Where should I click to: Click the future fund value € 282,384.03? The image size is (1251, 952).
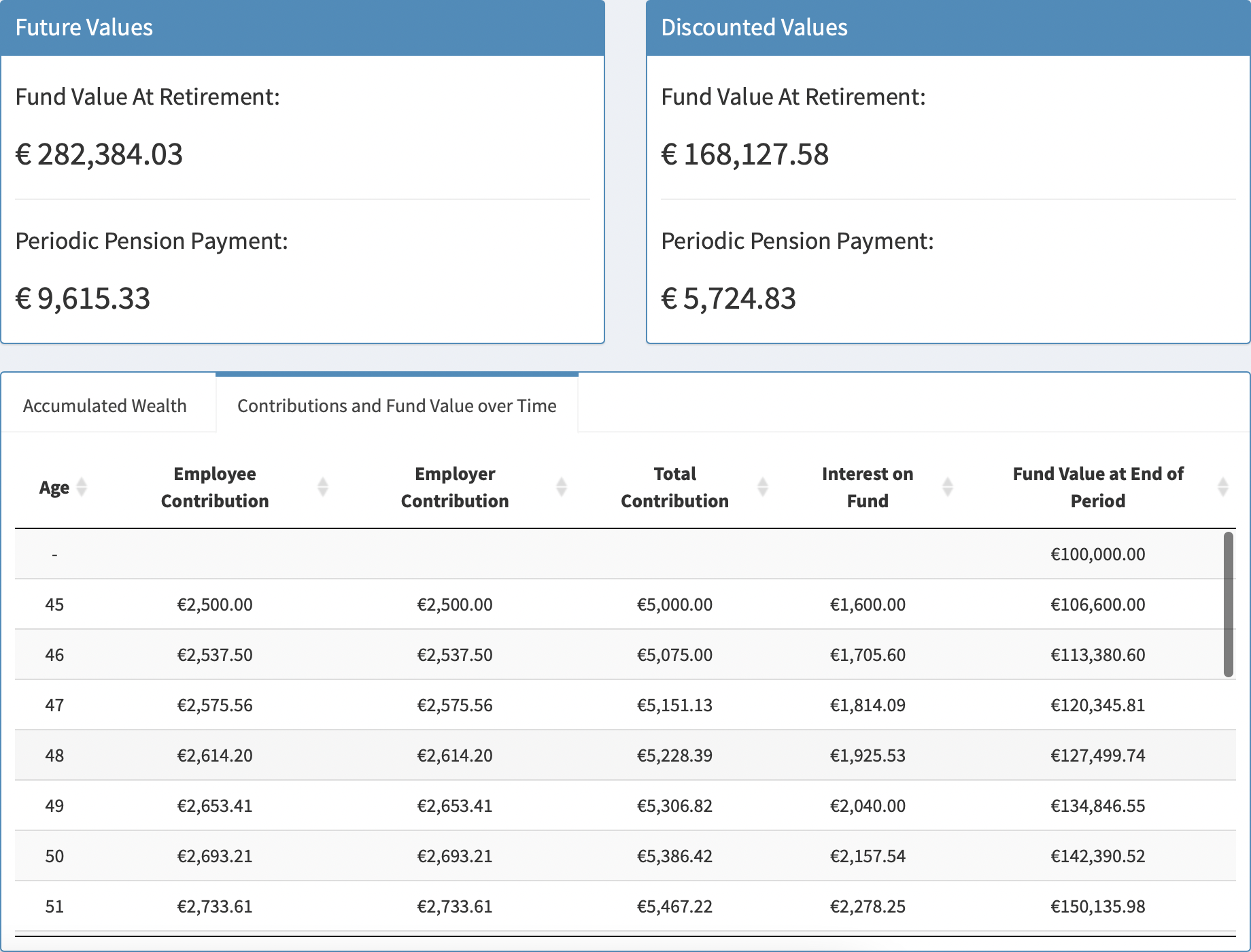coord(99,154)
